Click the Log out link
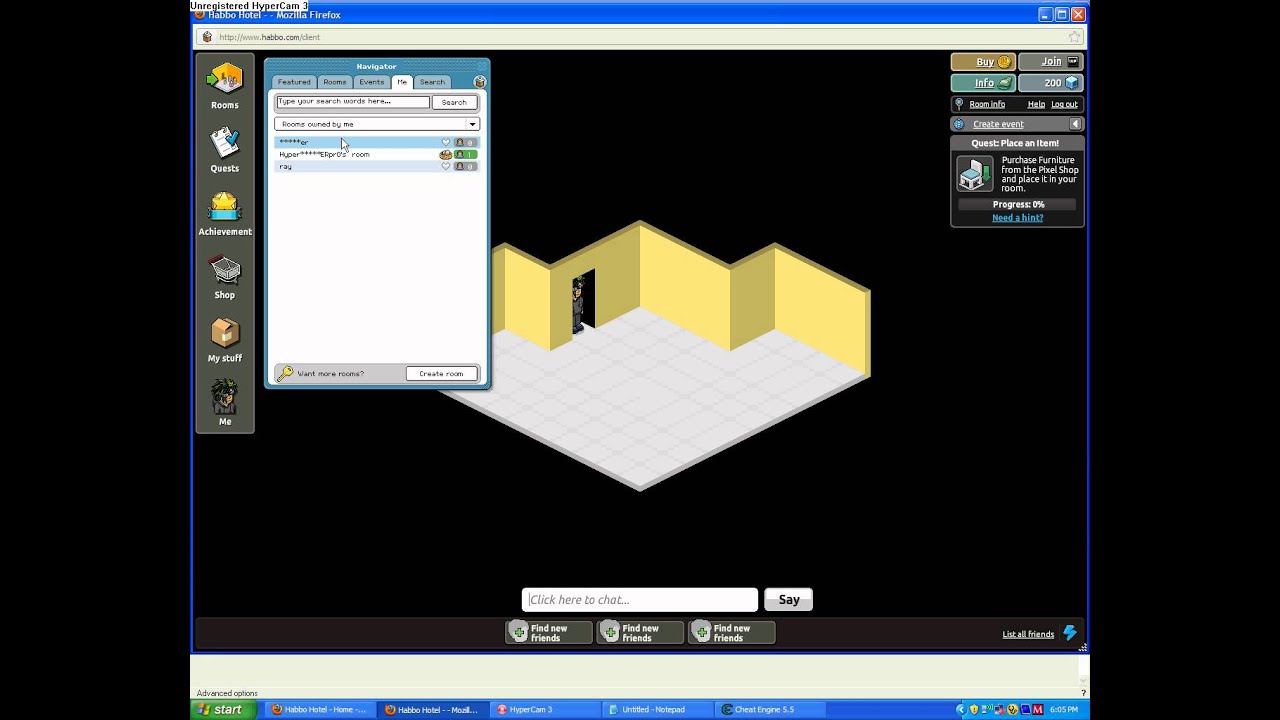 [x=1064, y=104]
